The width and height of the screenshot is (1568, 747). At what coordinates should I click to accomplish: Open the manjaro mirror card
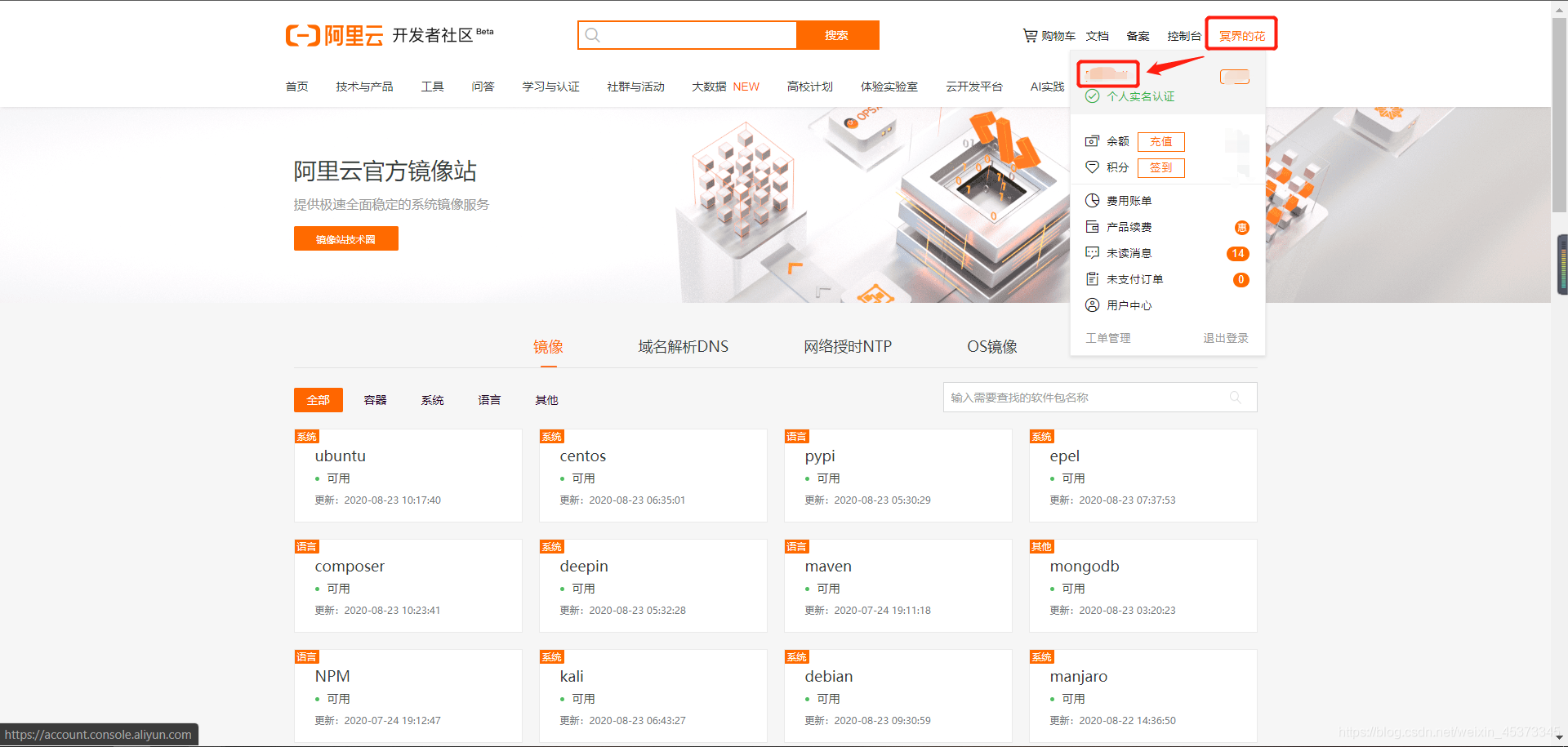(1143, 696)
